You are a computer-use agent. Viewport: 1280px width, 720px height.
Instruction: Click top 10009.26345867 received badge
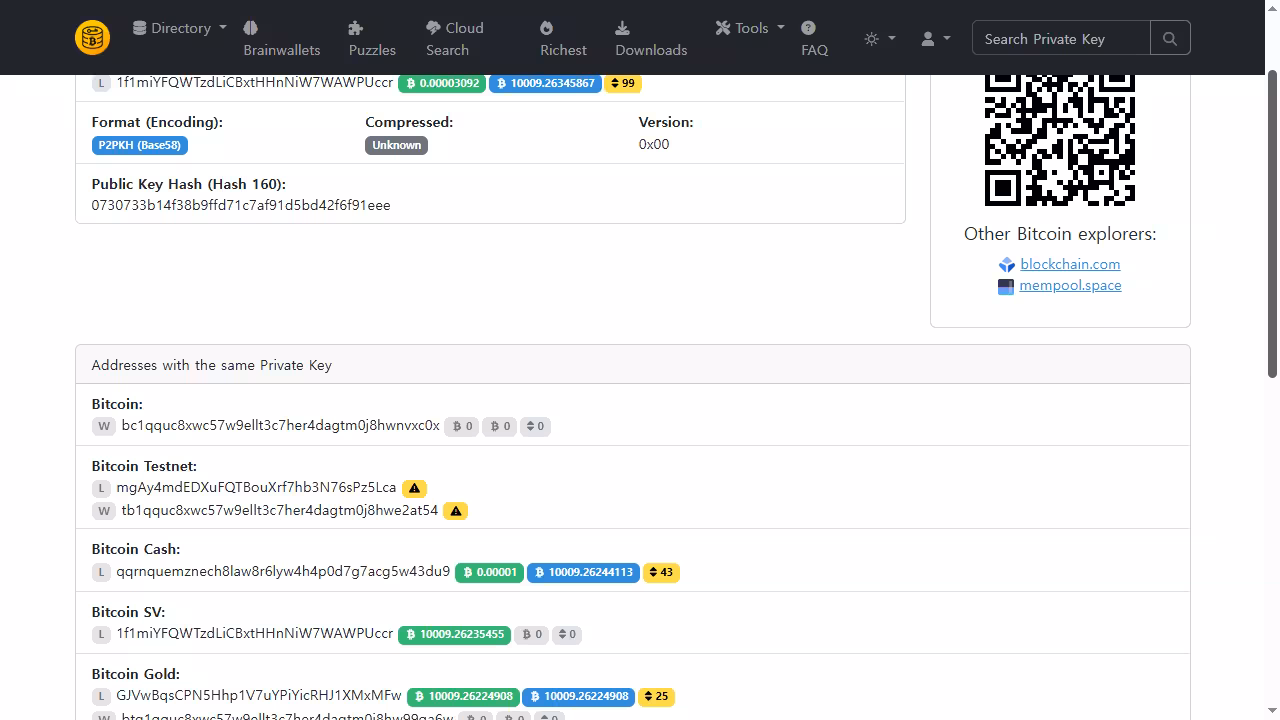(545, 83)
